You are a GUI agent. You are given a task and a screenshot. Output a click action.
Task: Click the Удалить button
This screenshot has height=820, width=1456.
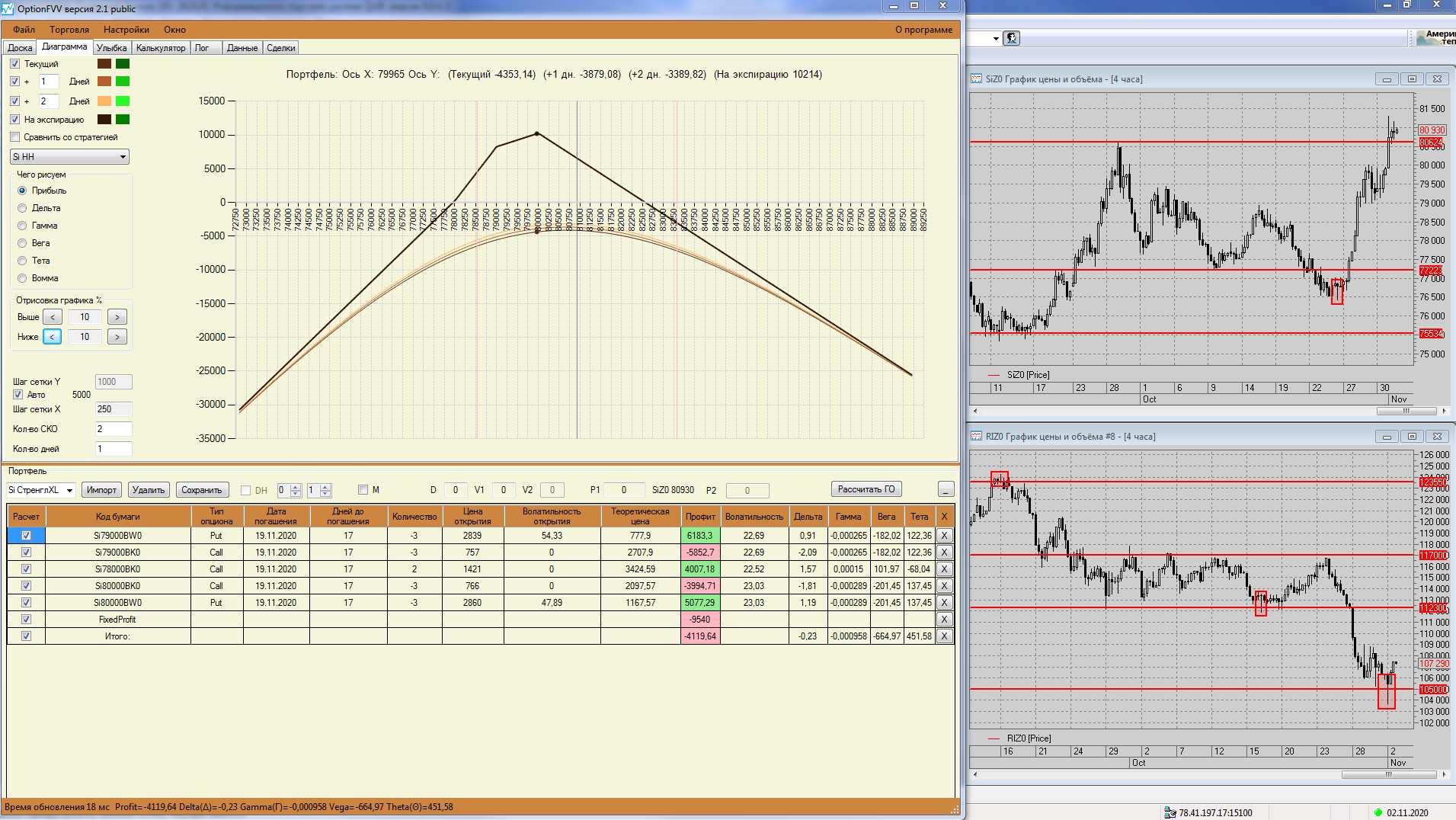[x=149, y=490]
